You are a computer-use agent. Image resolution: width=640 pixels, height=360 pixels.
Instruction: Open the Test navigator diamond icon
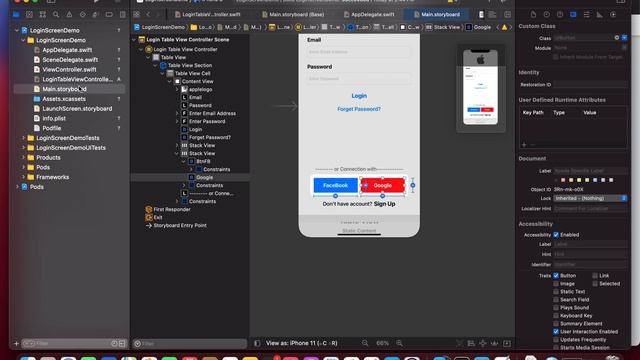click(83, 15)
